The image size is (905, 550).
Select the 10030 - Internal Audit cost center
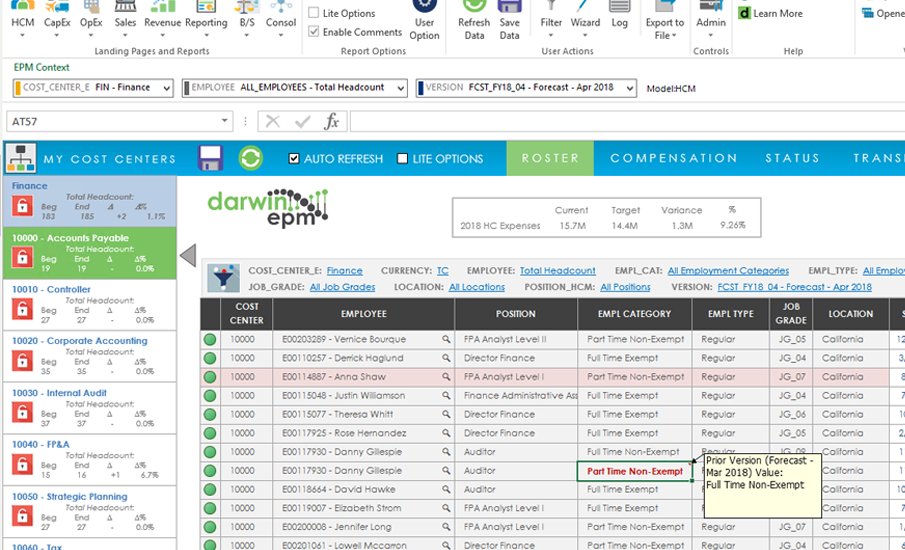89,408
